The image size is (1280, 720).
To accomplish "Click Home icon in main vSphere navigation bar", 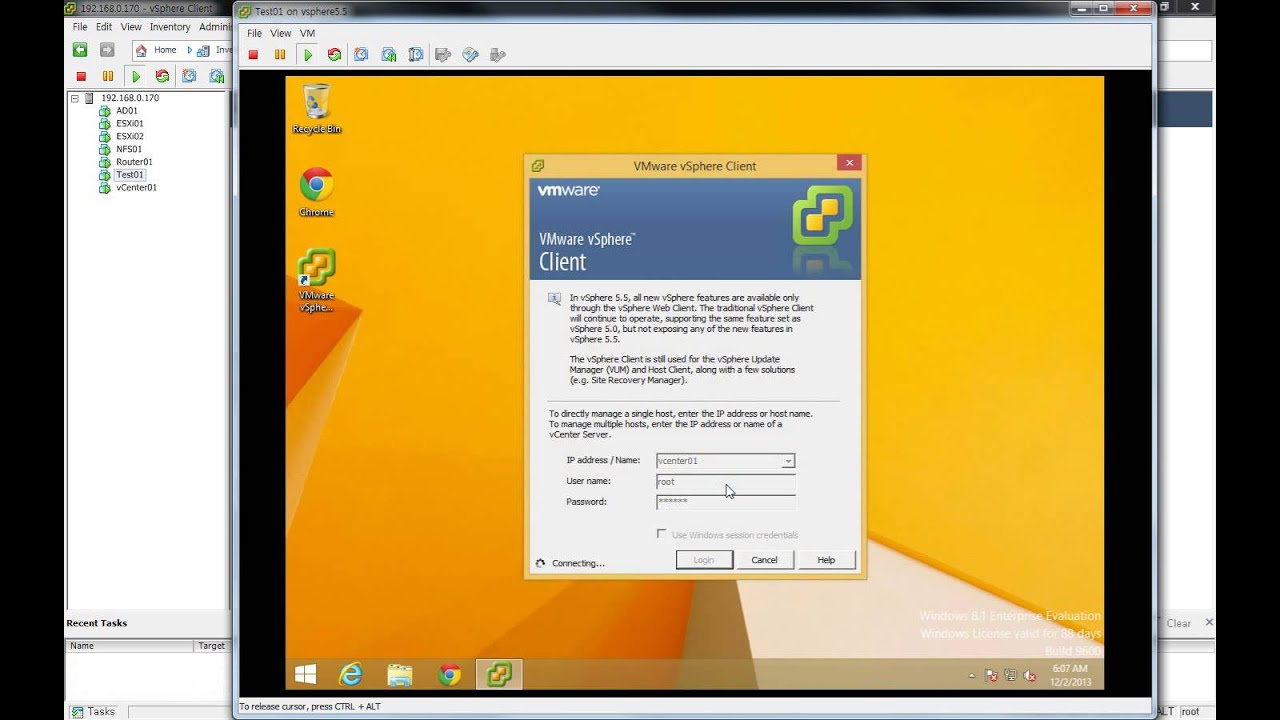I will pyautogui.click(x=141, y=50).
